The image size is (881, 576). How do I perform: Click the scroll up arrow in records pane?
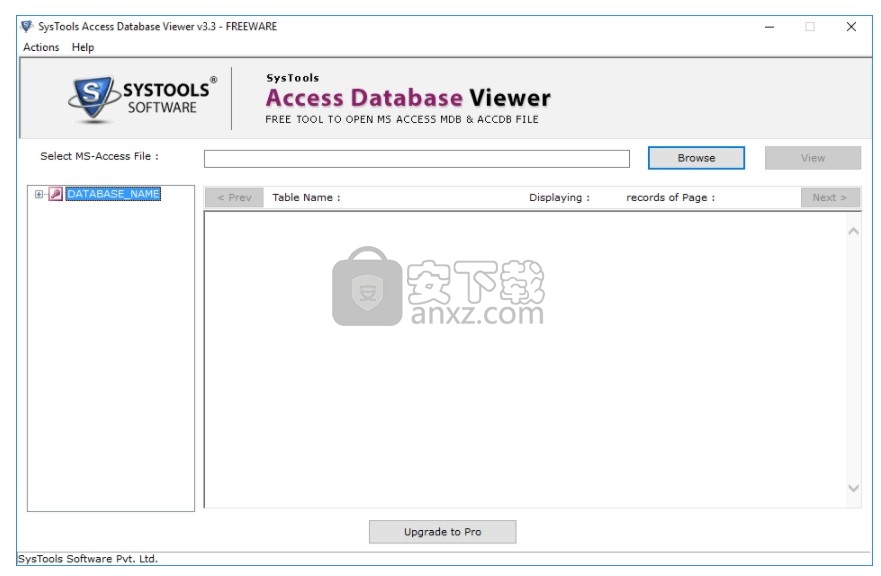click(853, 232)
